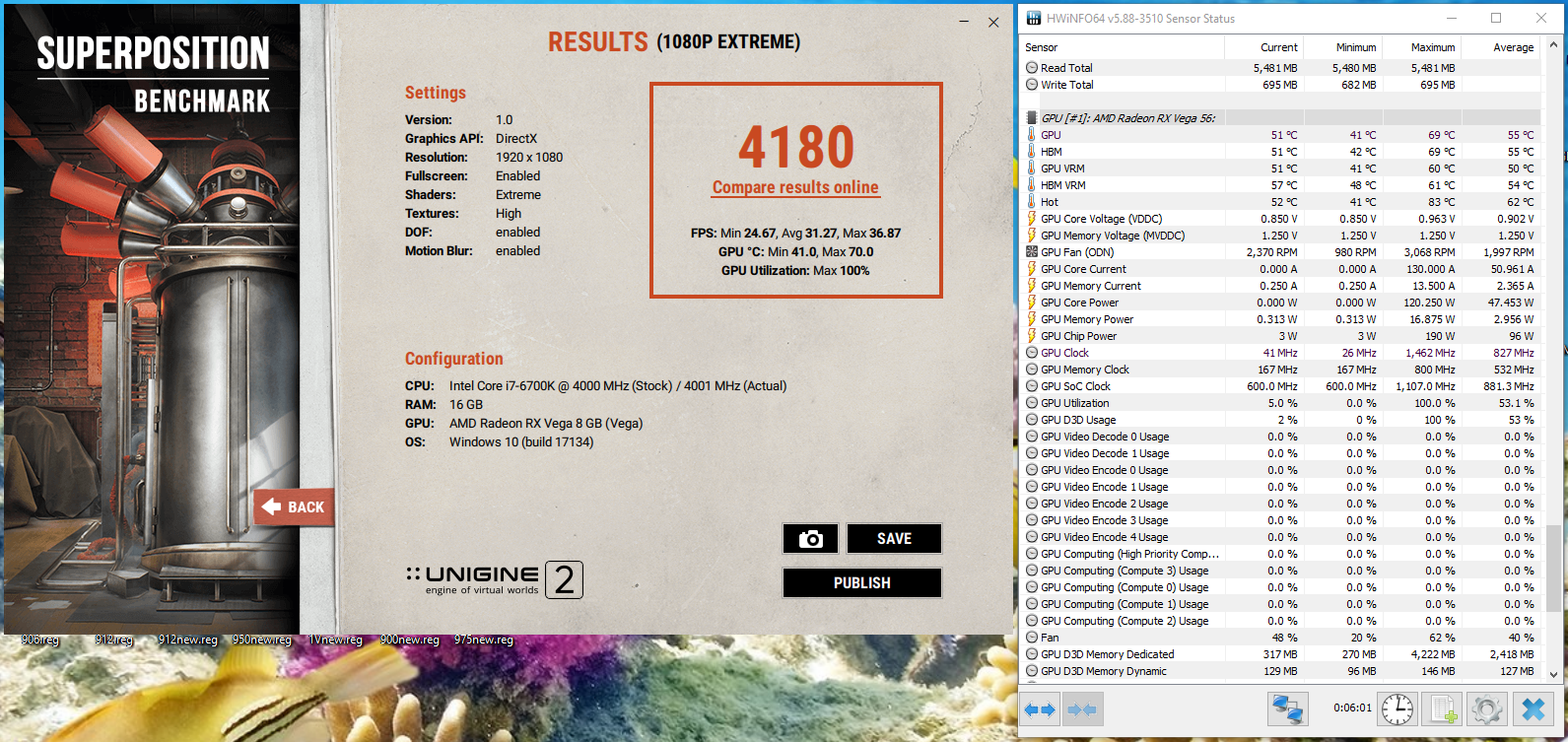This screenshot has height=742, width=1568.
Task: Select the 950new.reg desktop file
Action: [x=261, y=641]
